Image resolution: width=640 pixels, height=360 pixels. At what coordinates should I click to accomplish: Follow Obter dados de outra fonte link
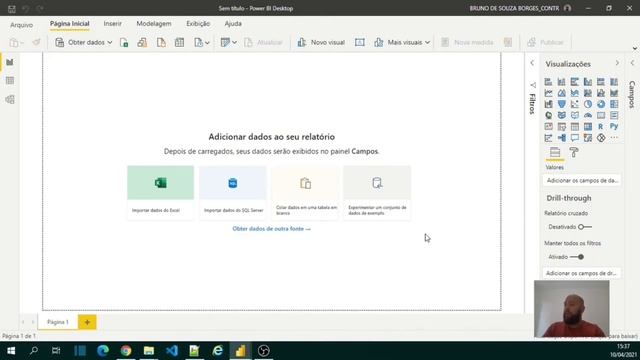(x=271, y=229)
